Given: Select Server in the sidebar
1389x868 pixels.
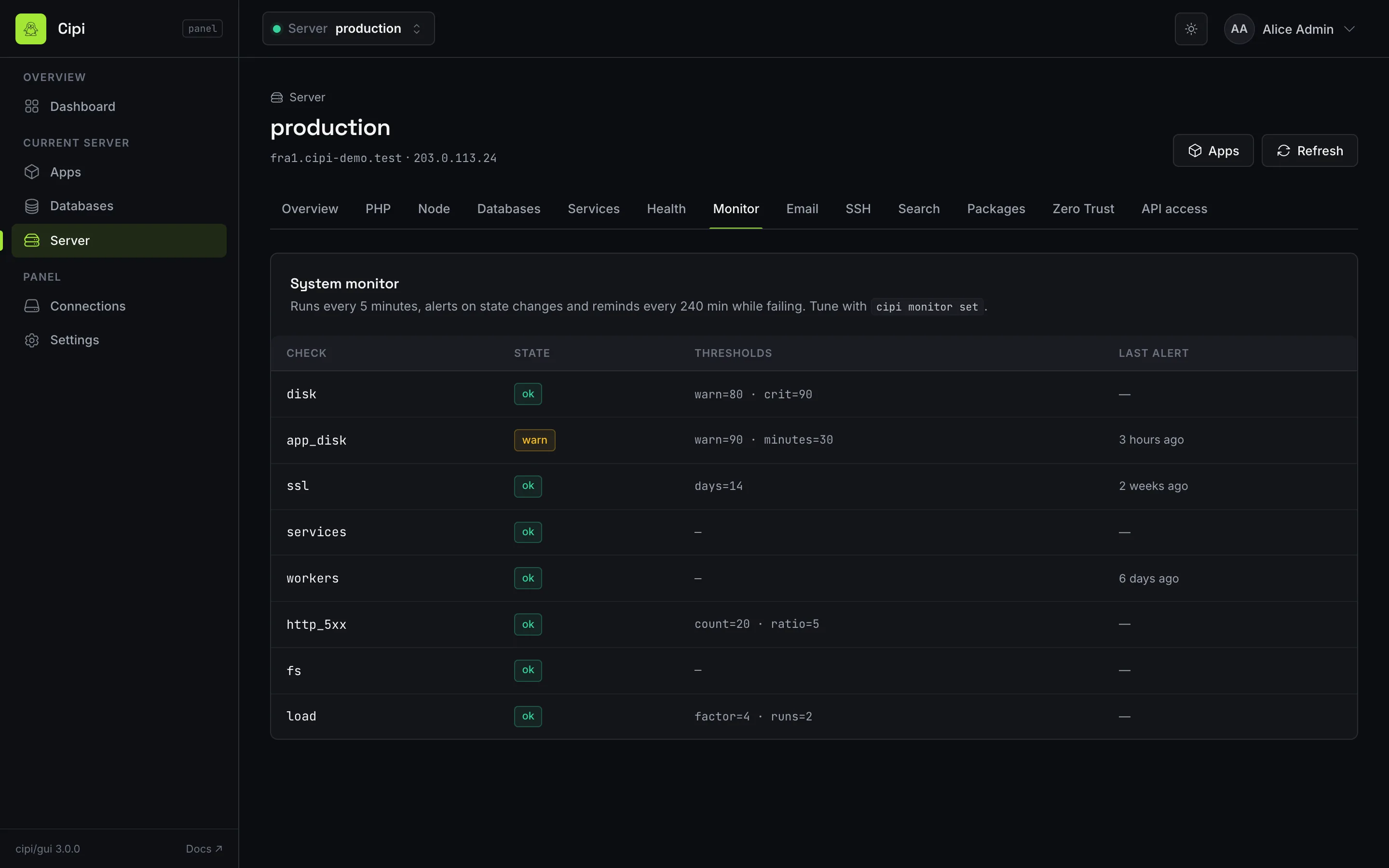Looking at the screenshot, I should (119, 241).
